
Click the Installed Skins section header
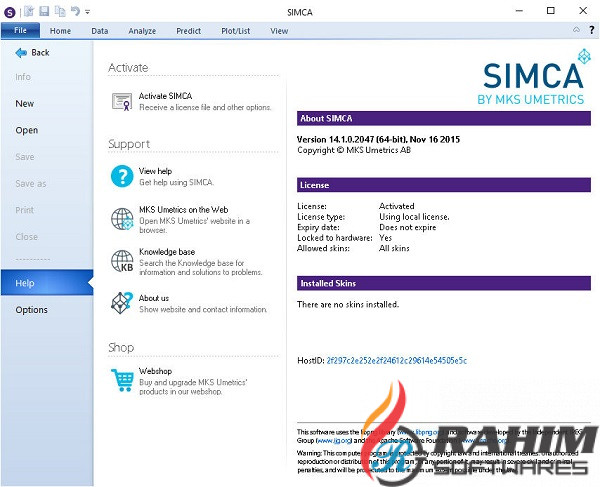(443, 283)
